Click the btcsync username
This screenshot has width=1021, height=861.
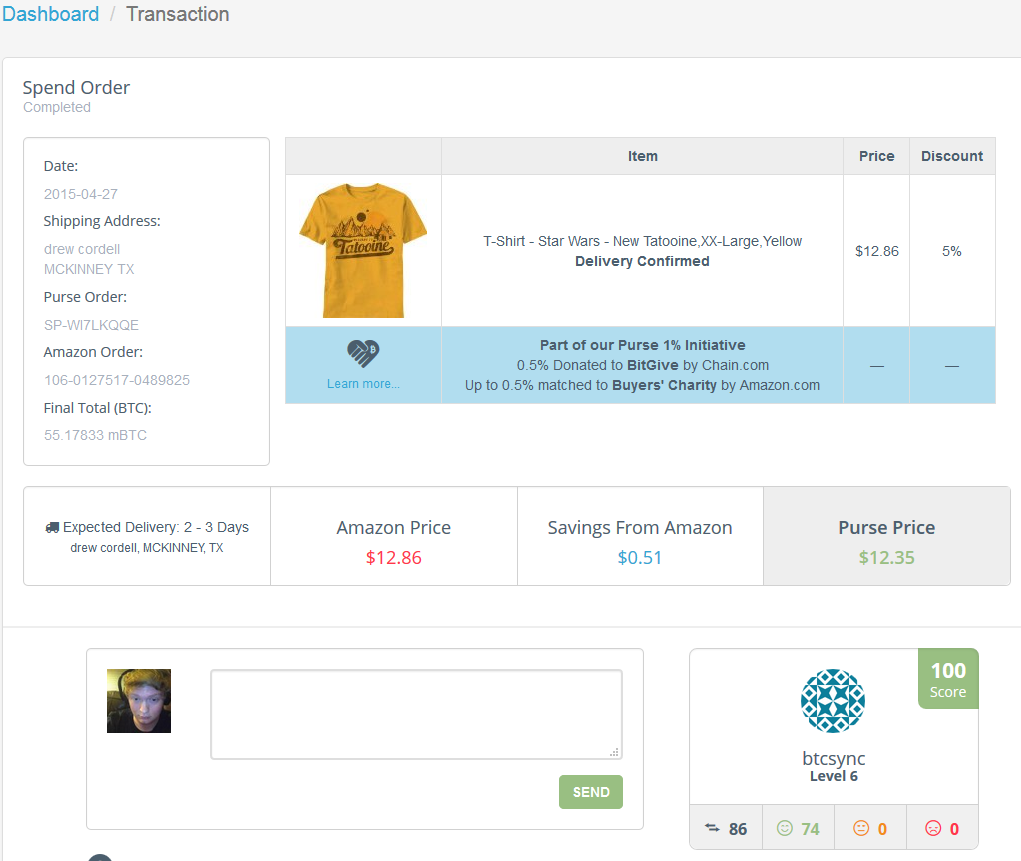833,758
